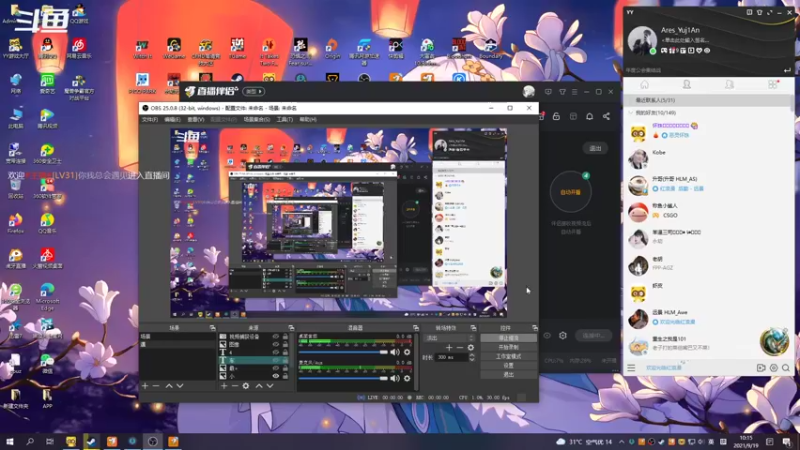Open the OBS 文件(F) menu

[149, 119]
